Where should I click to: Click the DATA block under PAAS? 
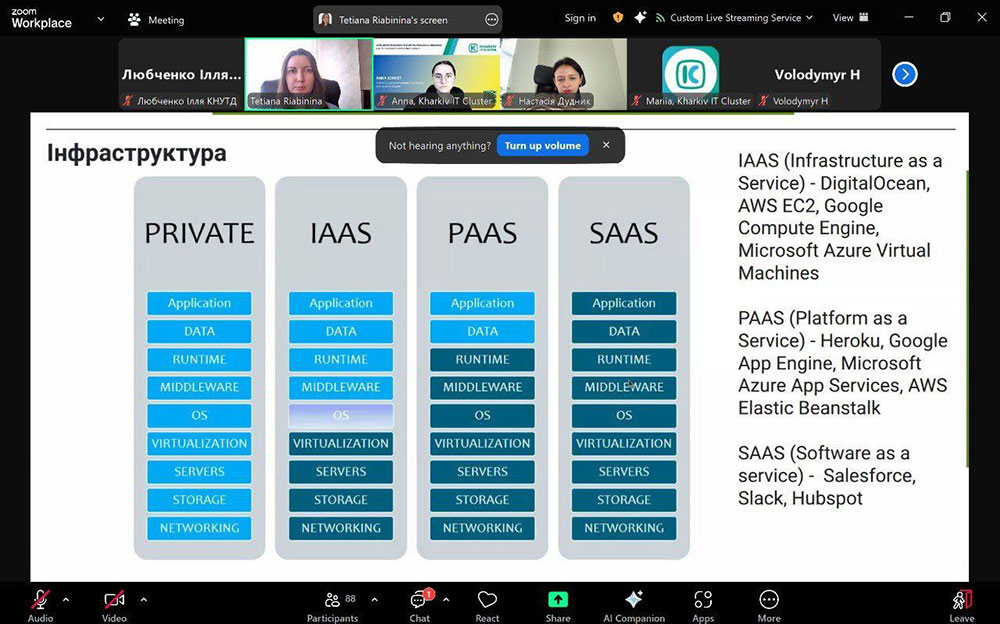pyautogui.click(x=482, y=331)
